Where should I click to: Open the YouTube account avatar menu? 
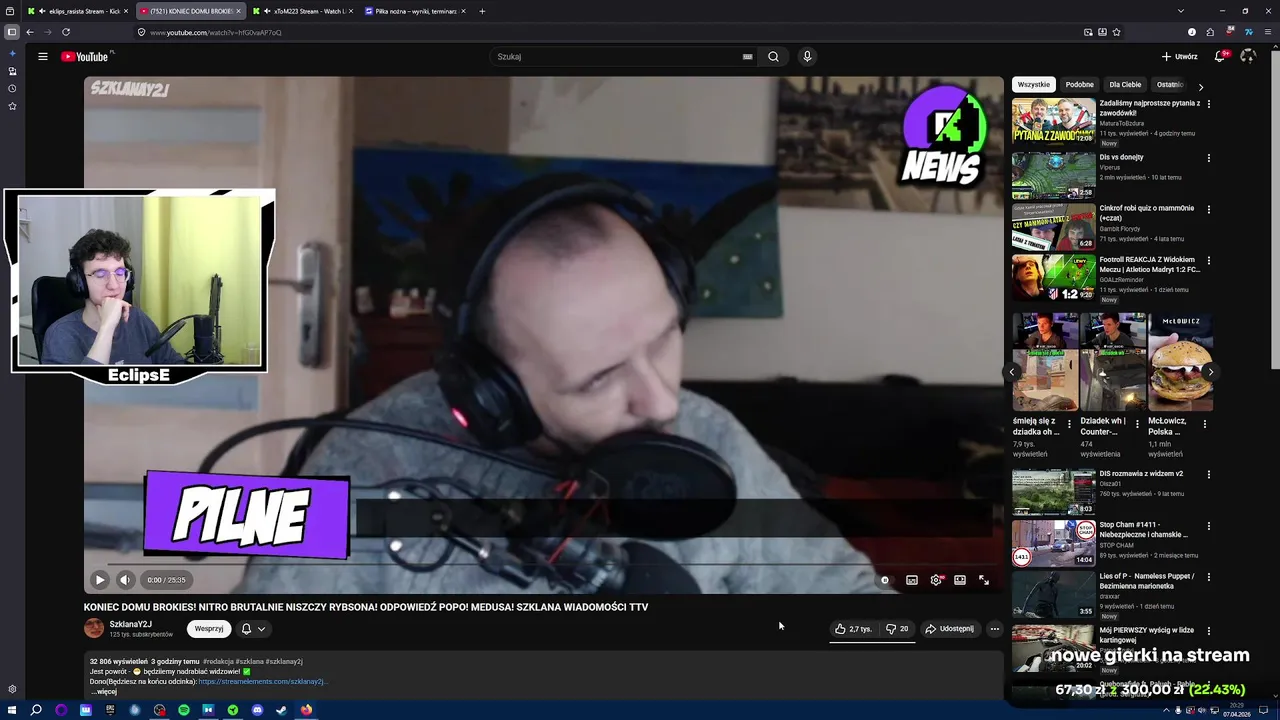coord(1247,56)
